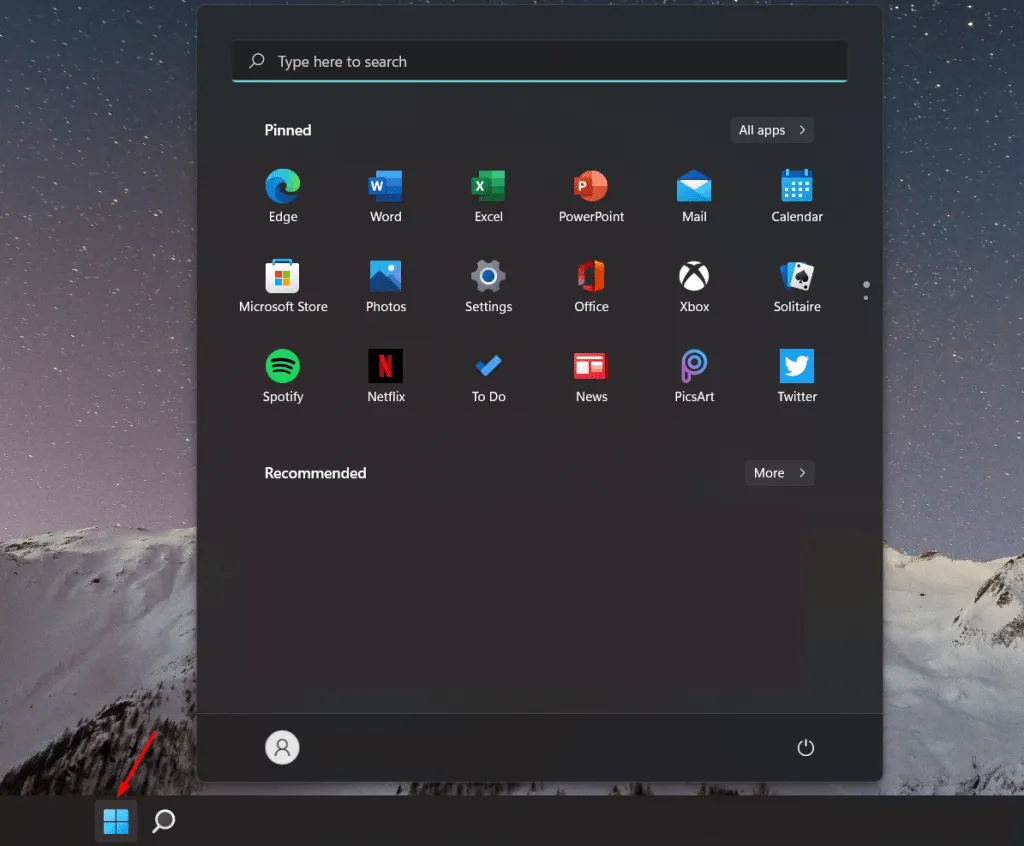This screenshot has width=1024, height=846.
Task: Open the News app
Action: (591, 376)
